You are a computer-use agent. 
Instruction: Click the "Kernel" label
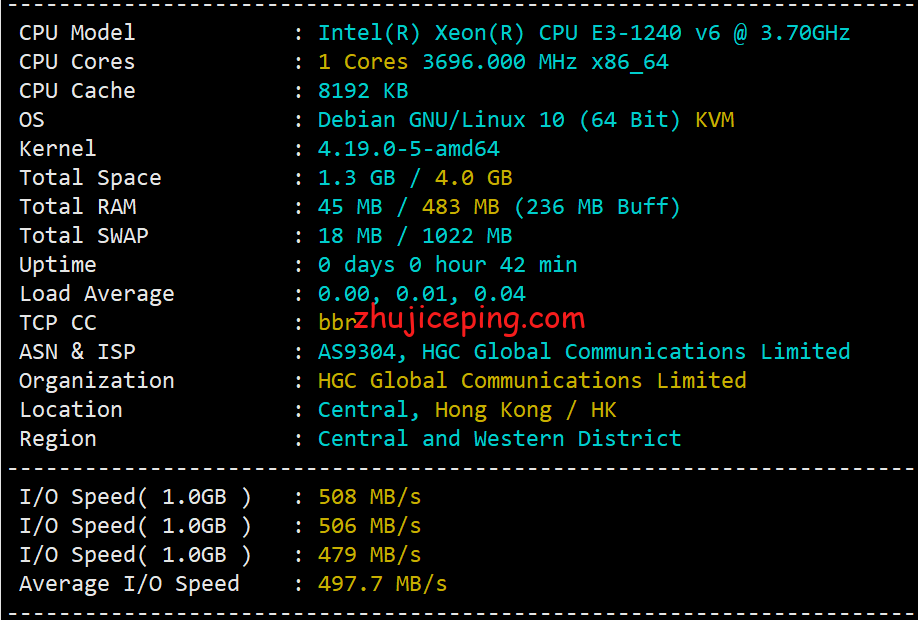[x=58, y=149]
